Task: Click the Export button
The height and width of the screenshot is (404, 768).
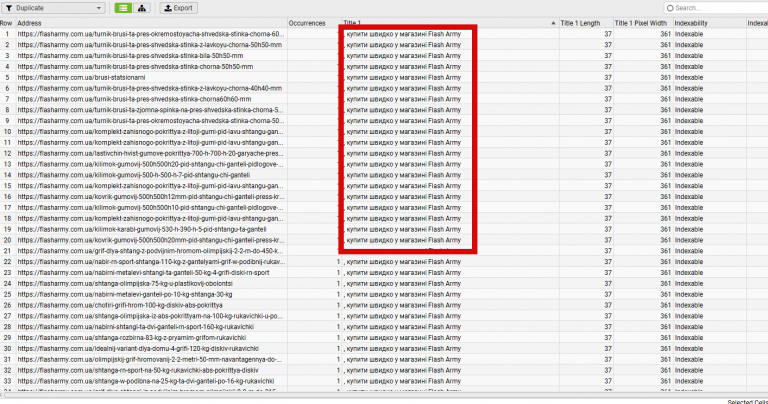Action: tap(178, 8)
